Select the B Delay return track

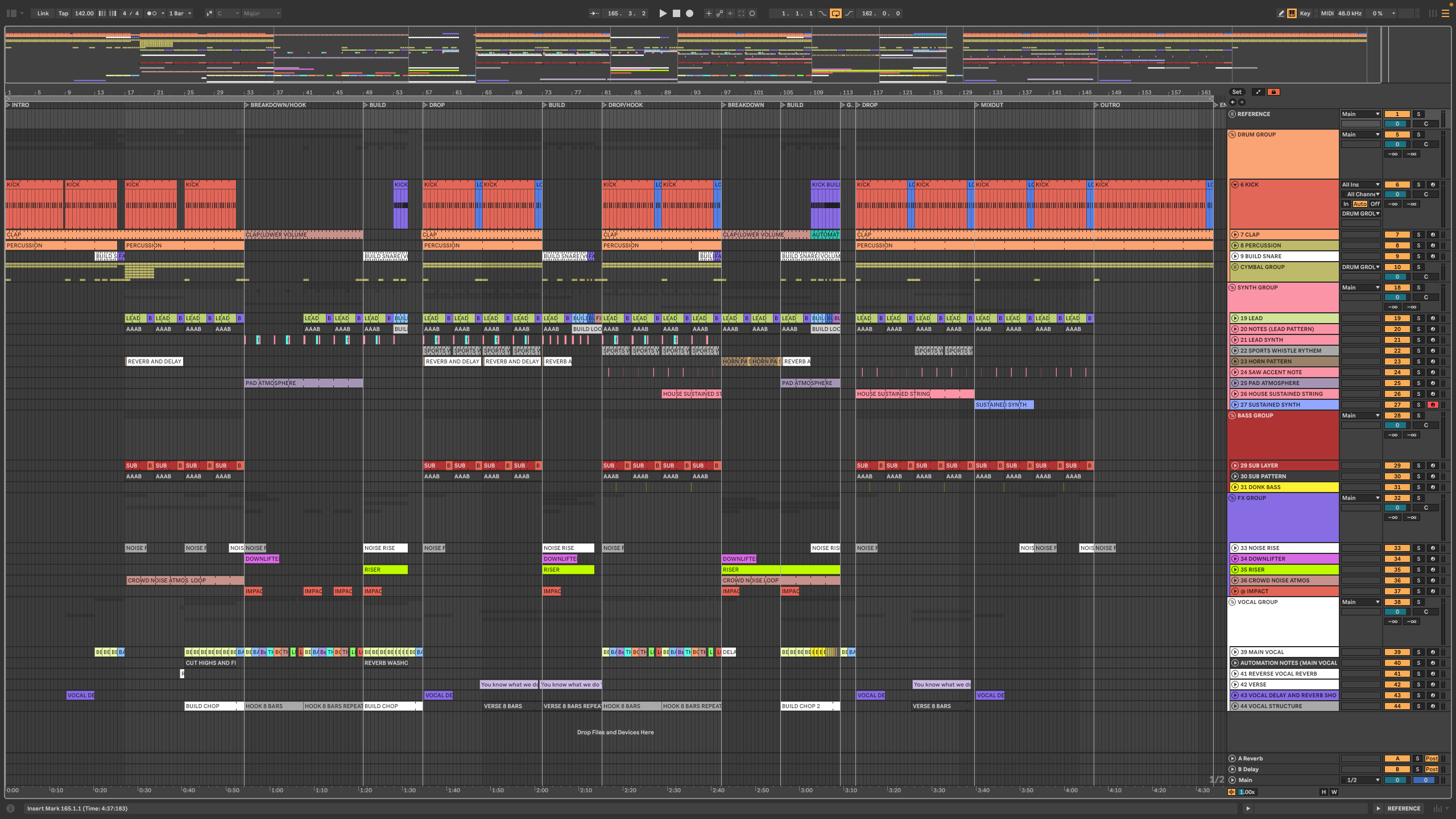[1284, 769]
